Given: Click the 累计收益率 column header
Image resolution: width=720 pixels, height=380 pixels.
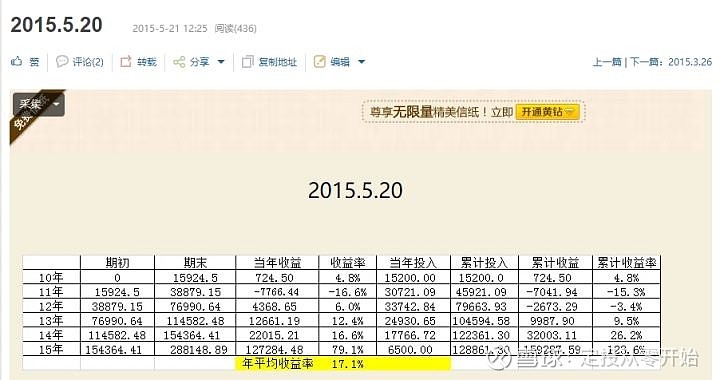Looking at the screenshot, I should point(626,263).
